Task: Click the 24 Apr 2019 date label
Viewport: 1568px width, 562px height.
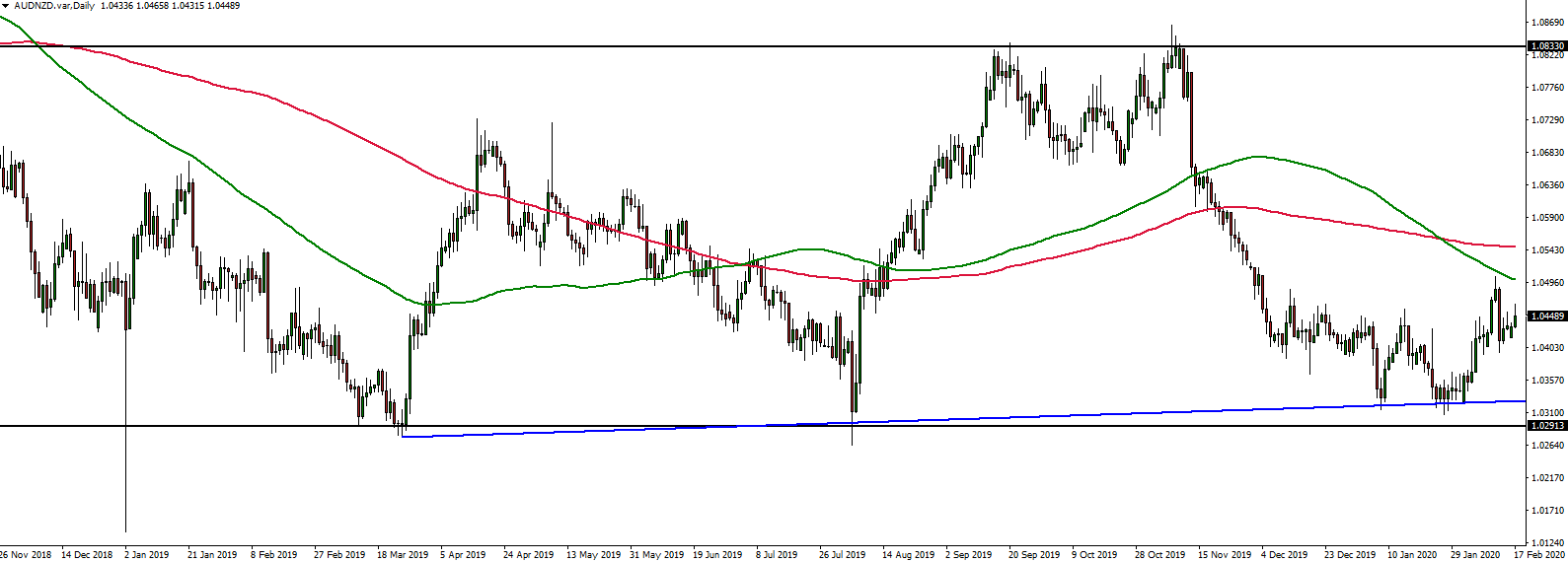Action: pos(528,555)
